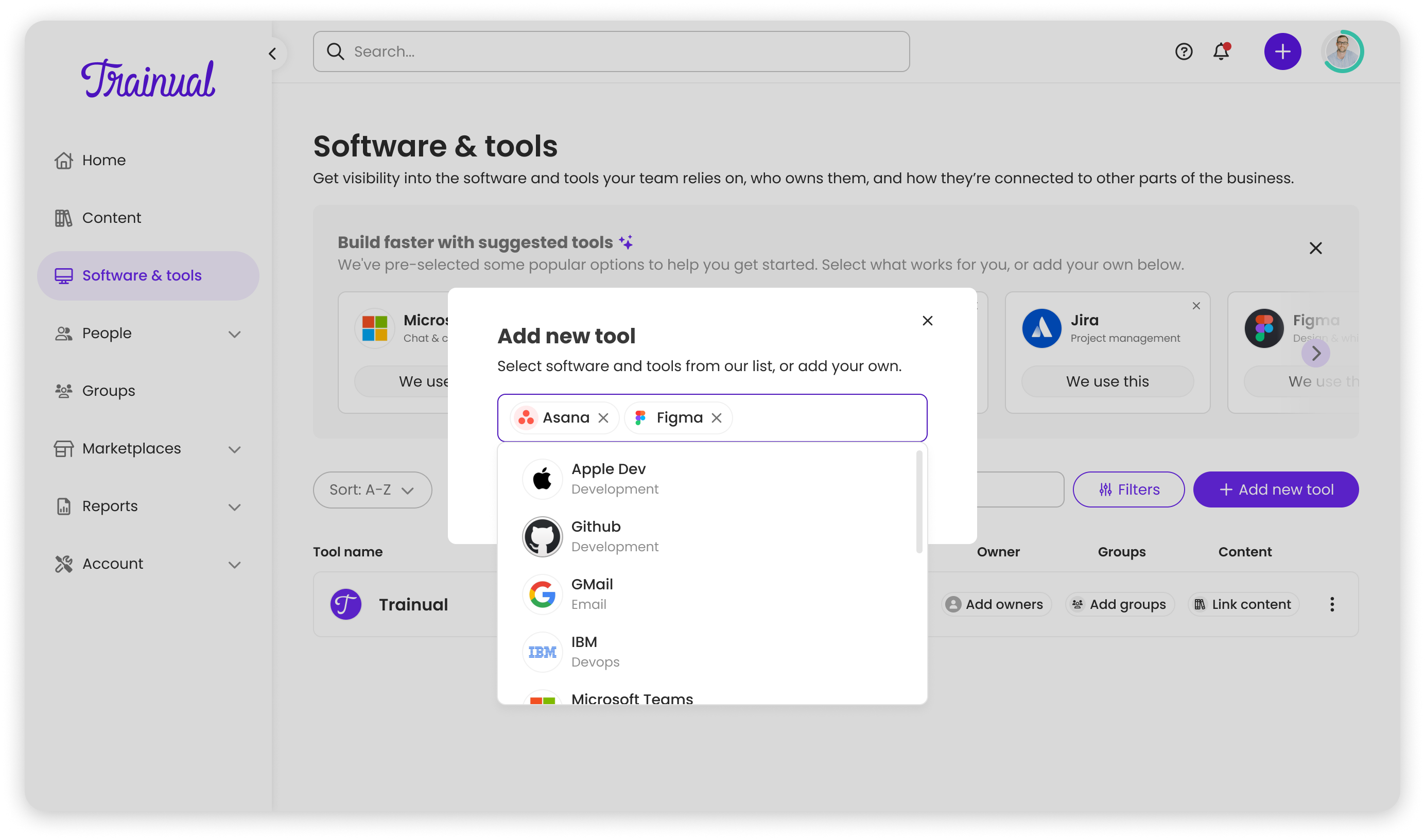Click the Trainual logo

(148, 79)
